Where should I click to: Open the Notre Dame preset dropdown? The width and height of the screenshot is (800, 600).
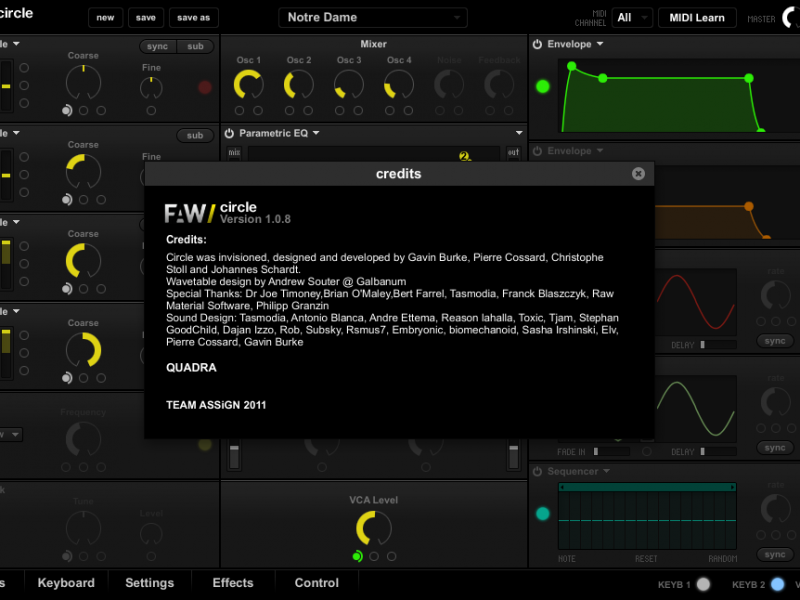coord(372,17)
